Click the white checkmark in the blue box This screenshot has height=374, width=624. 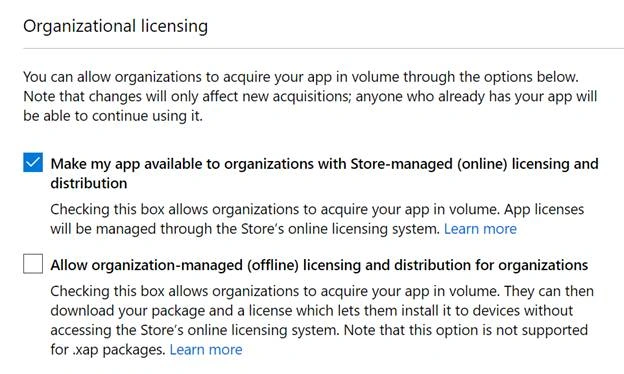(33, 162)
